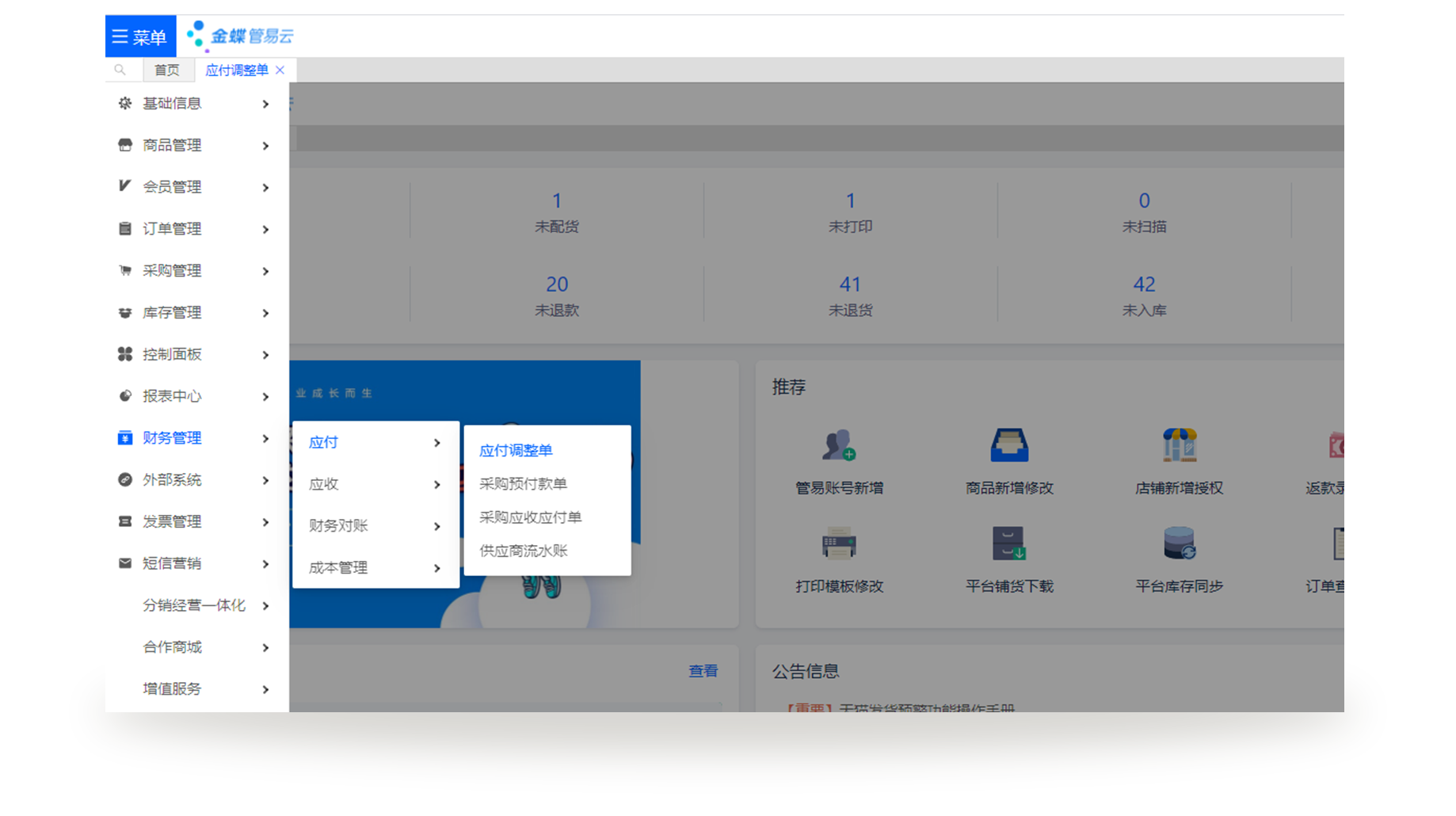Open the 平台库存同步 database icon
The width and height of the screenshot is (1456, 816).
(1179, 543)
